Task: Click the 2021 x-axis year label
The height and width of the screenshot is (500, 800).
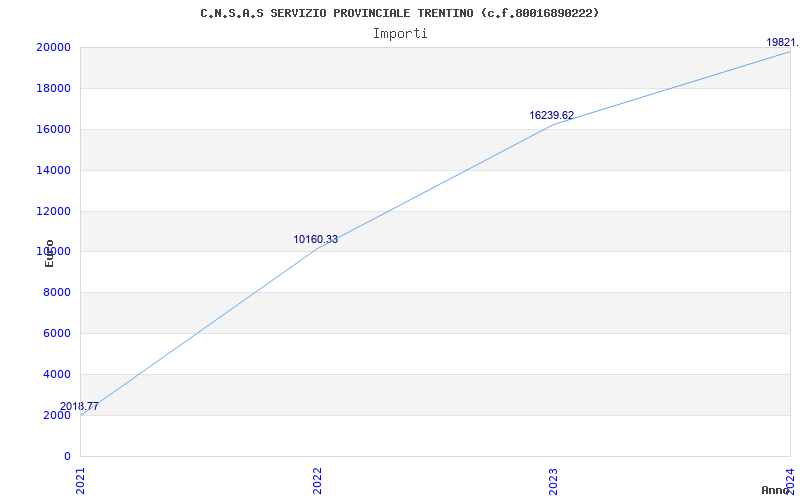Action: pyautogui.click(x=80, y=481)
